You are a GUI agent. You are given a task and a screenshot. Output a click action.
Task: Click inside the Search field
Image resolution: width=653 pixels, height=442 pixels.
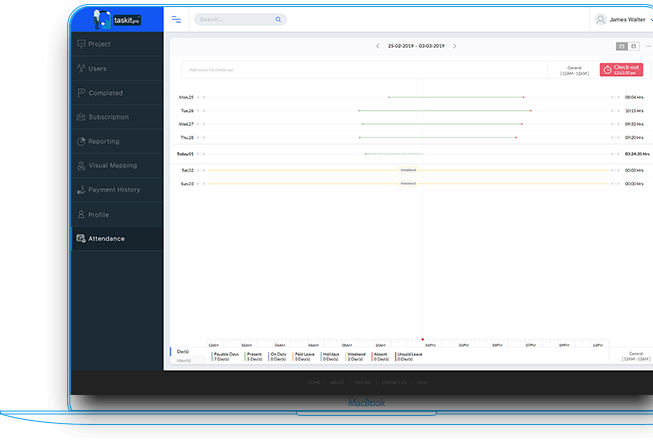tap(240, 19)
